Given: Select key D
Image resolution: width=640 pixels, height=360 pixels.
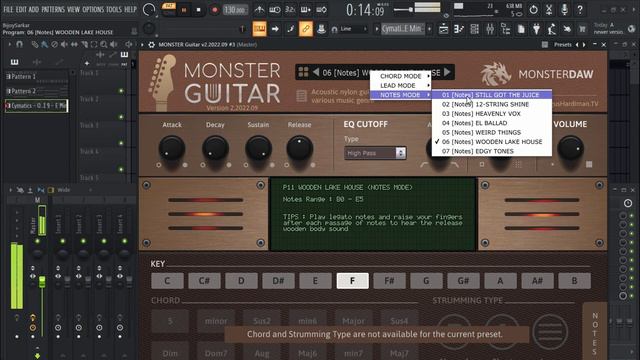Looking at the screenshot, I should pos(241,281).
